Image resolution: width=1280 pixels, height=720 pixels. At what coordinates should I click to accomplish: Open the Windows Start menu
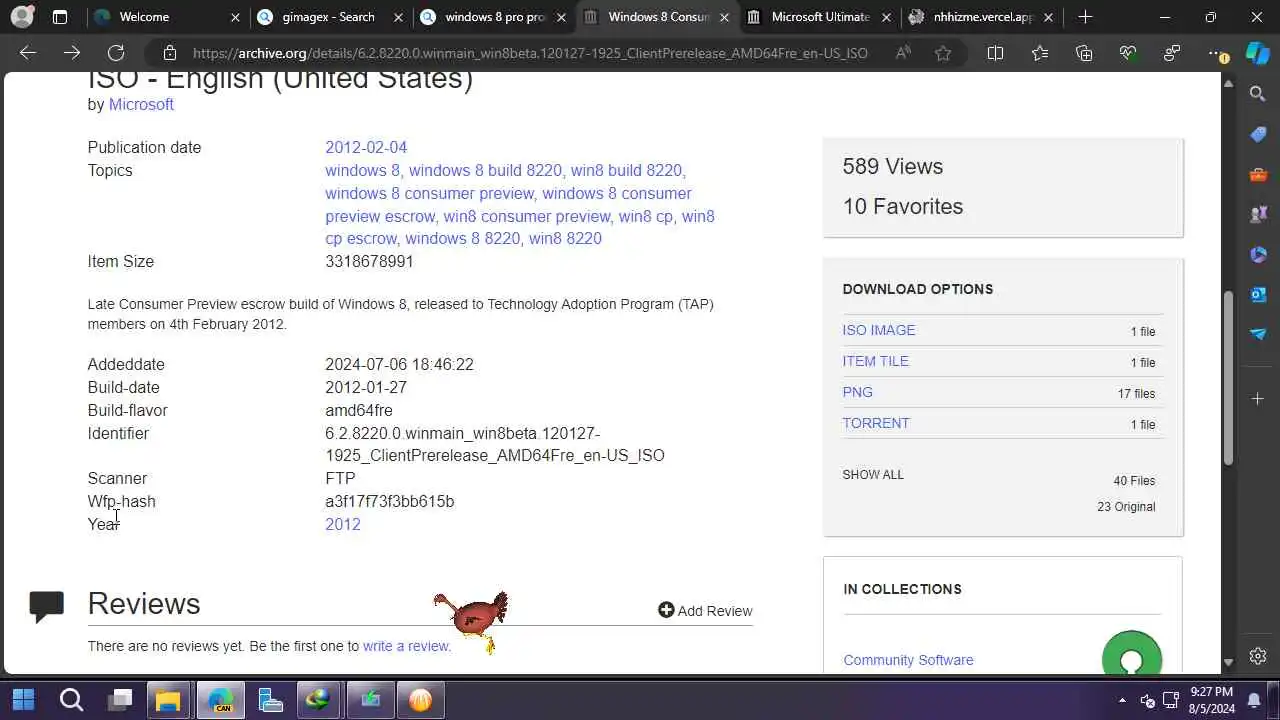pos(23,699)
